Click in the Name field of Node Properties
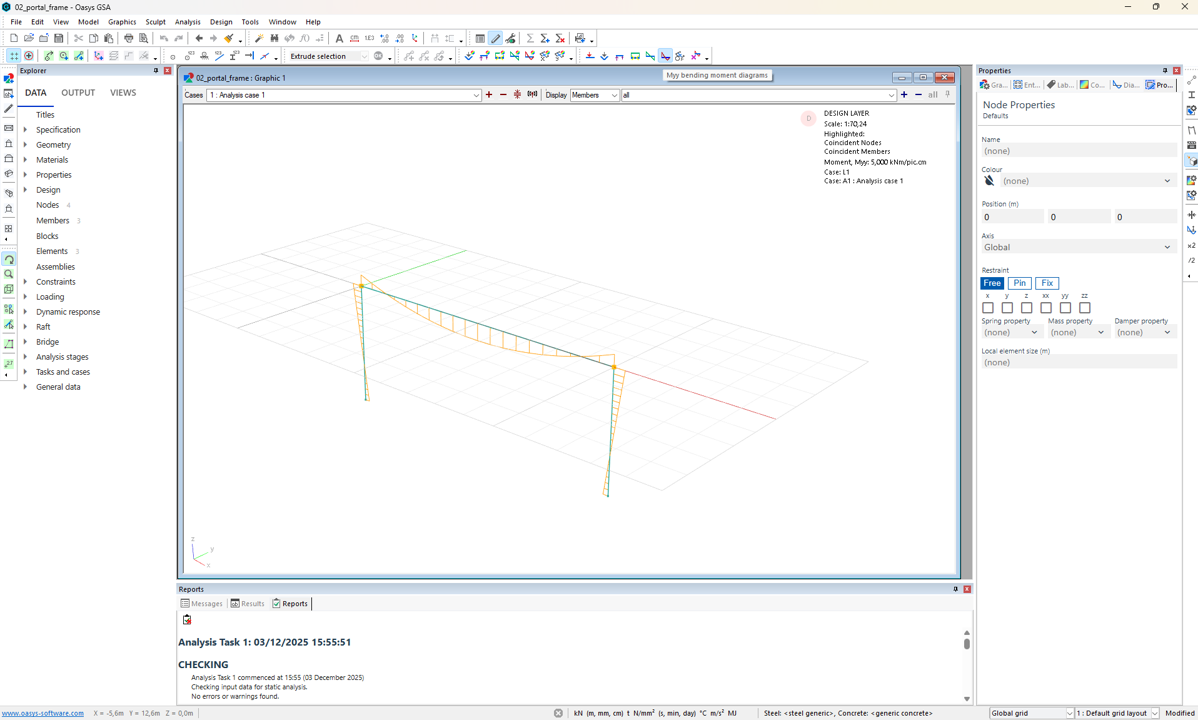Viewport: 1198px width, 720px height. coord(1078,150)
